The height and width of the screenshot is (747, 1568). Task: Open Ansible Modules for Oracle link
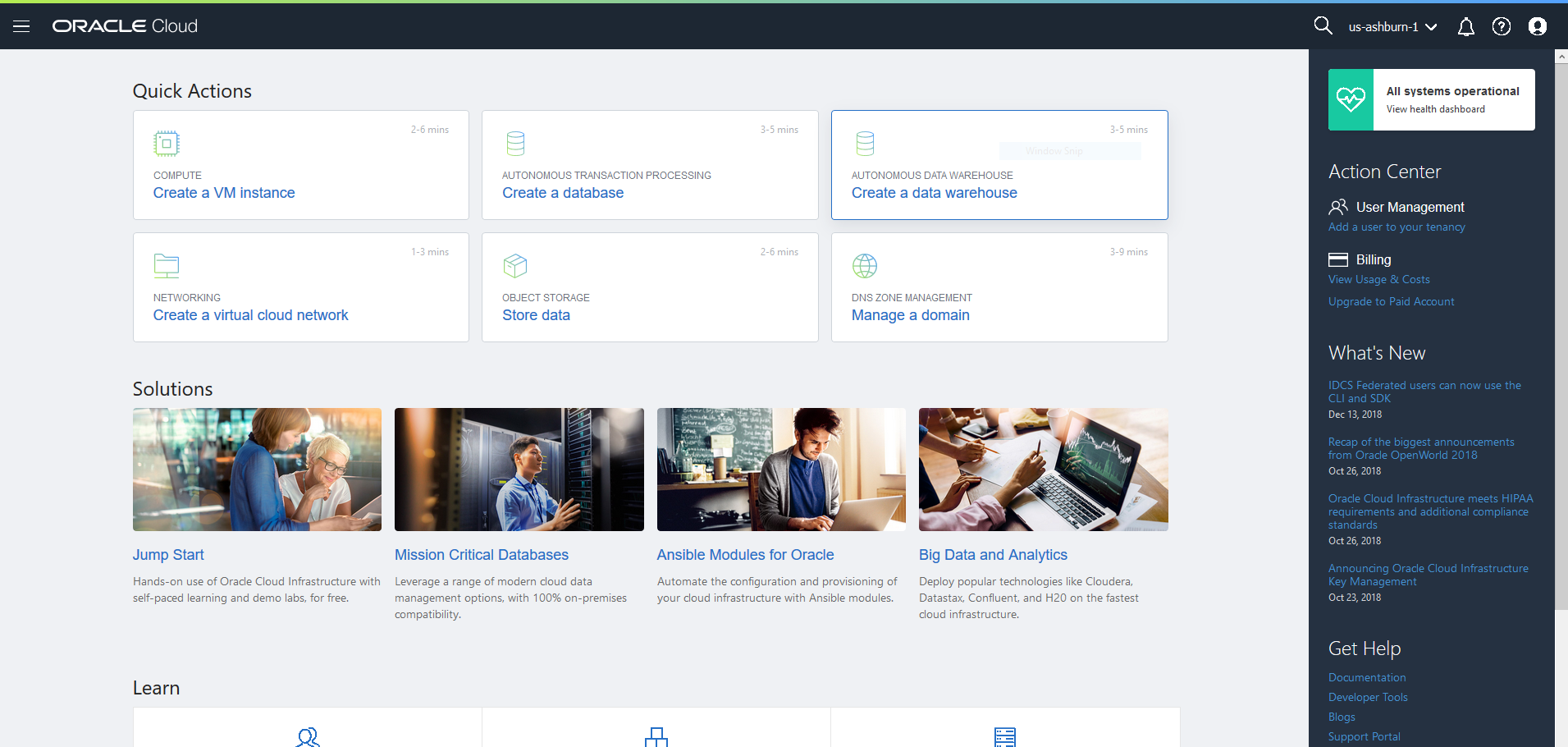(x=745, y=555)
